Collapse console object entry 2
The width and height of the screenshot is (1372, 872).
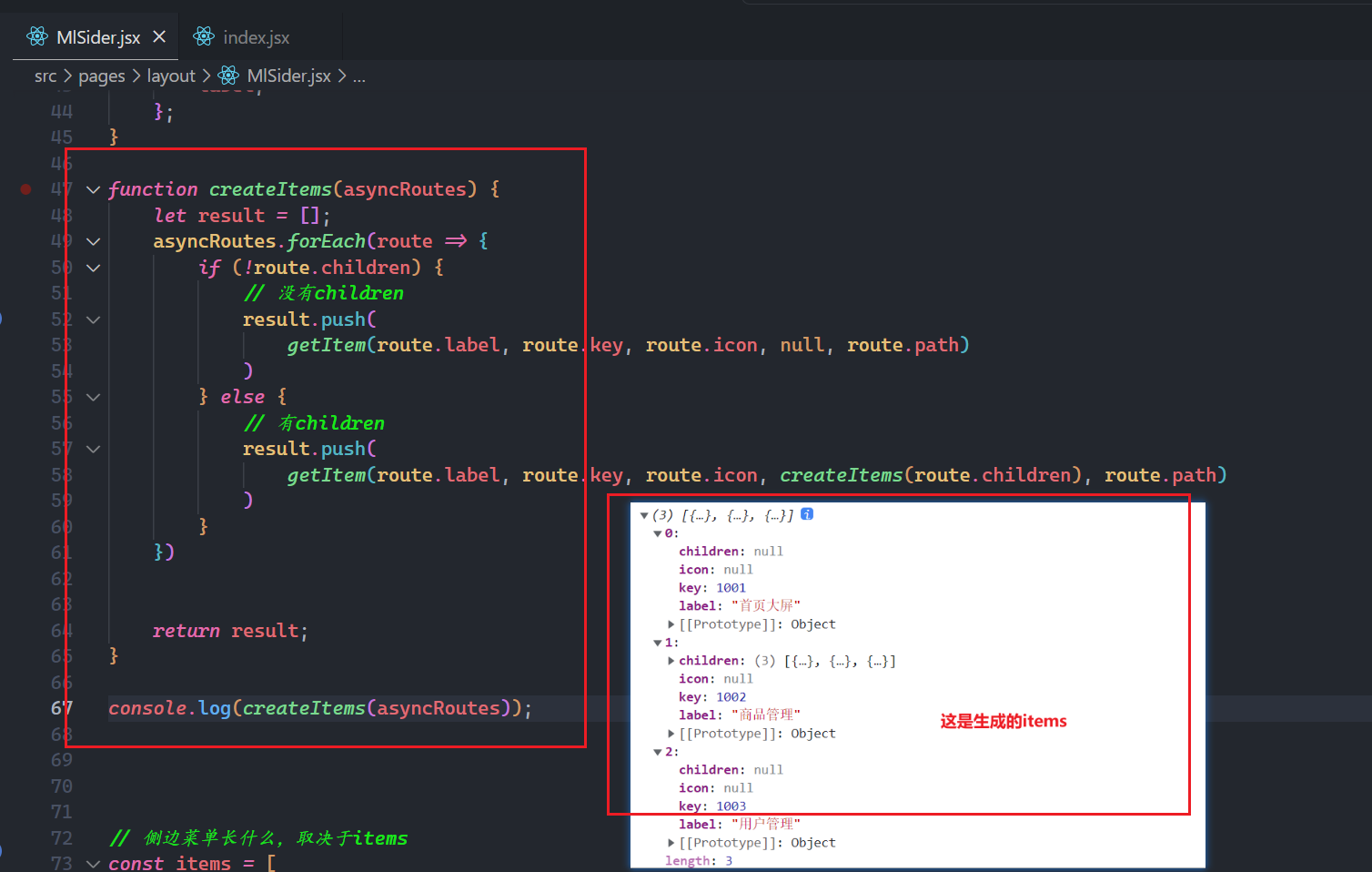click(658, 752)
